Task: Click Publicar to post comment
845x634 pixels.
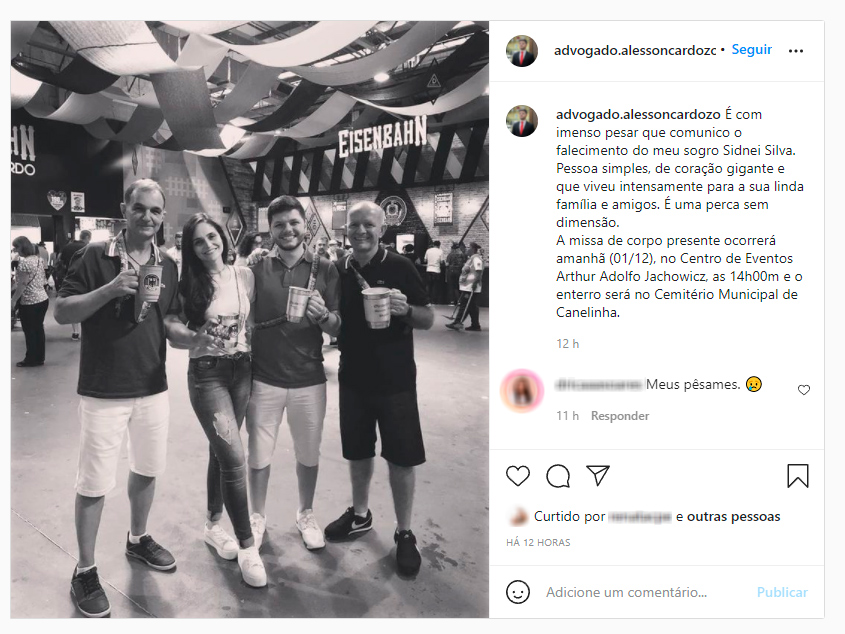Action: [x=782, y=592]
